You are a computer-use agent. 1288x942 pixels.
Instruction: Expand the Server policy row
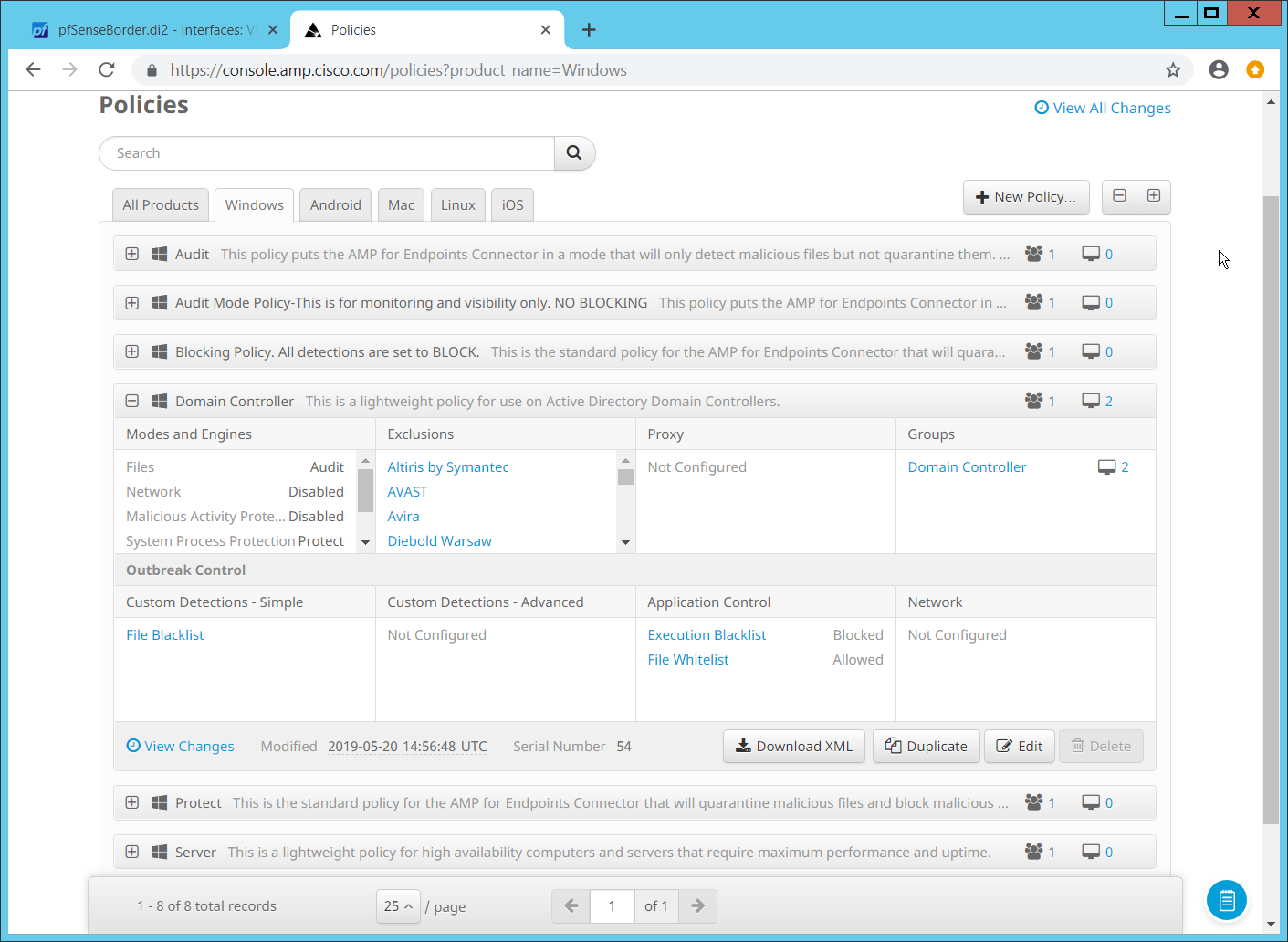tap(132, 852)
